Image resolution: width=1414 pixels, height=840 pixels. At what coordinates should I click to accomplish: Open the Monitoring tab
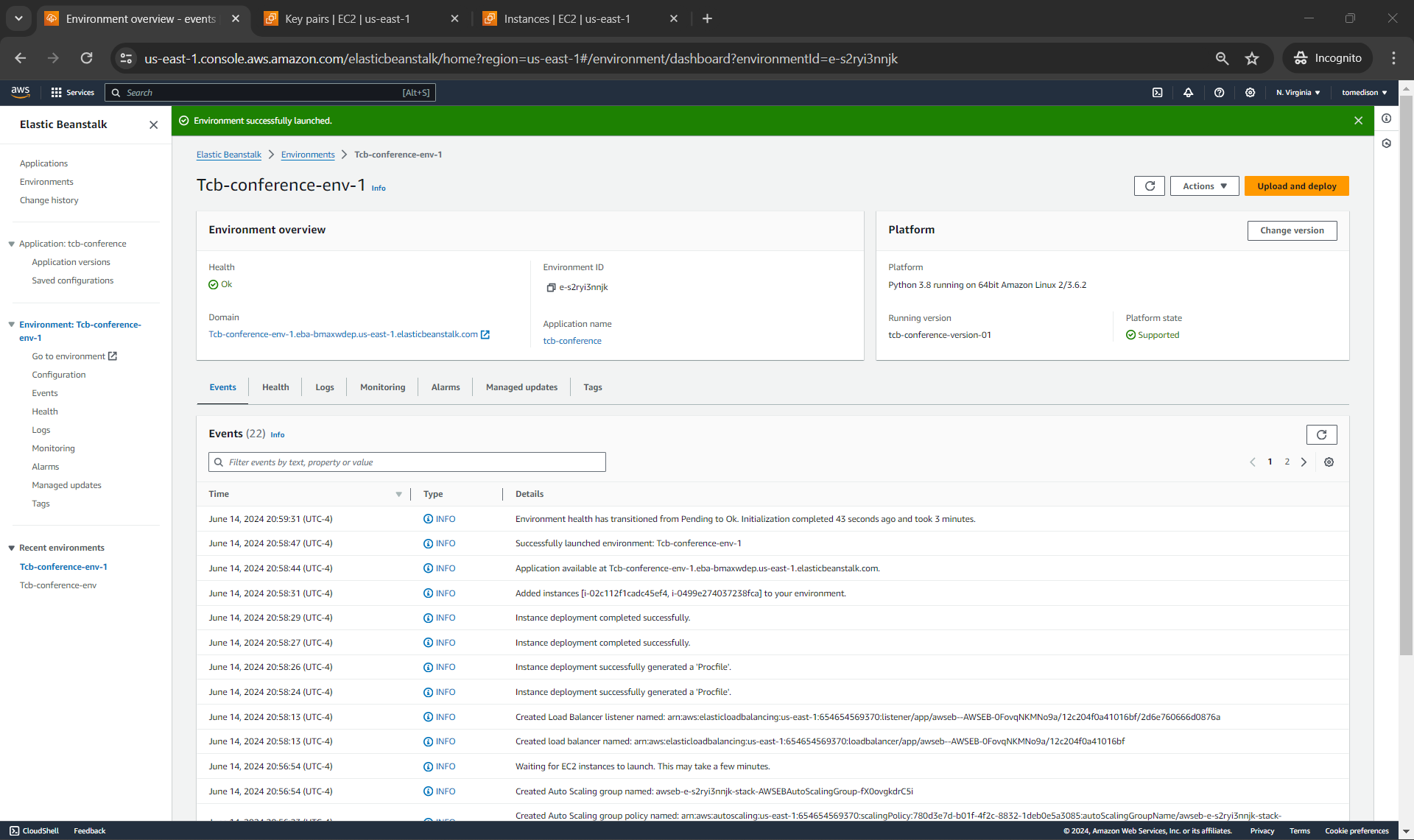(382, 387)
